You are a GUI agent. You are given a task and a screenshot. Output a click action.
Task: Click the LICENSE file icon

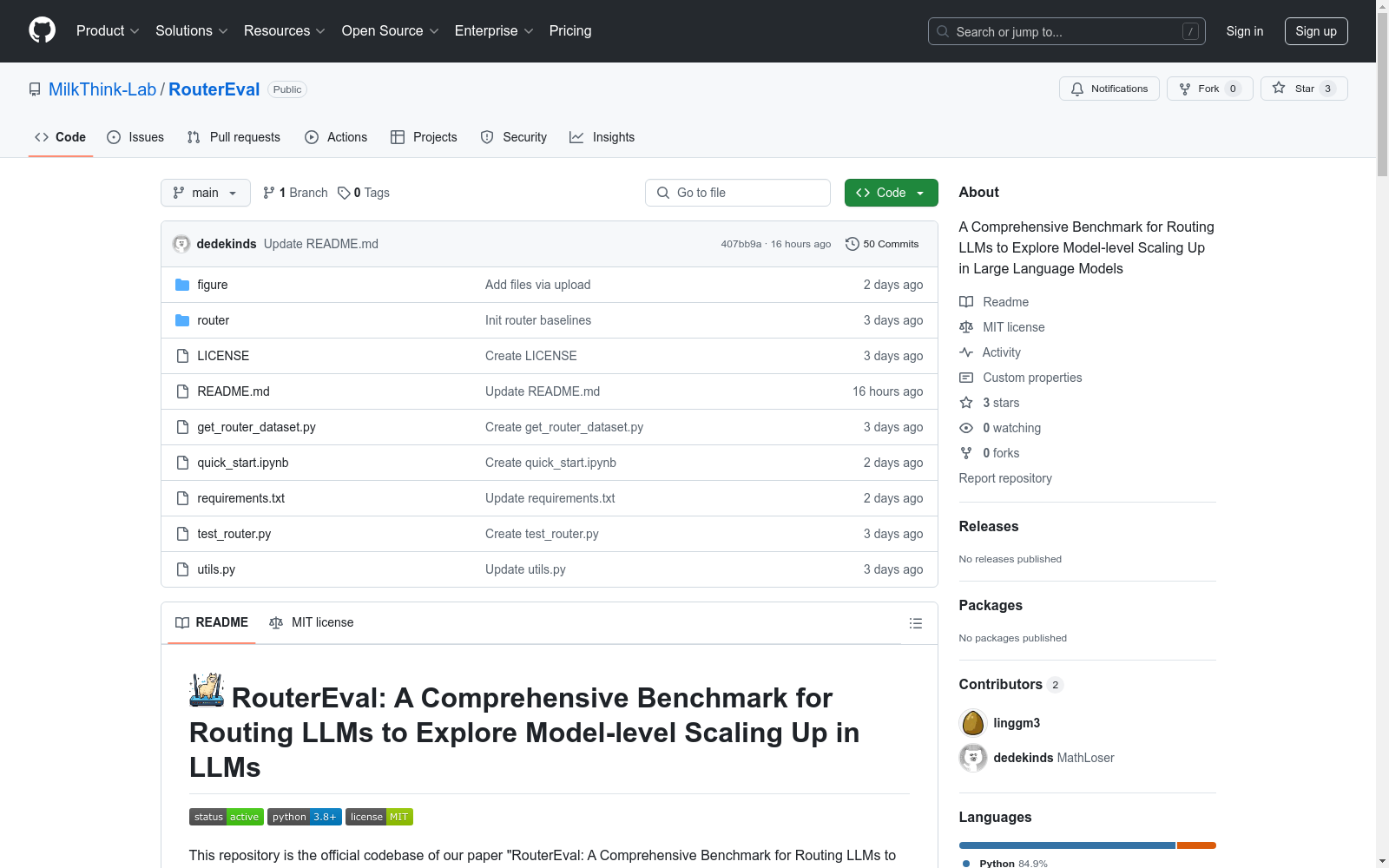tap(182, 356)
